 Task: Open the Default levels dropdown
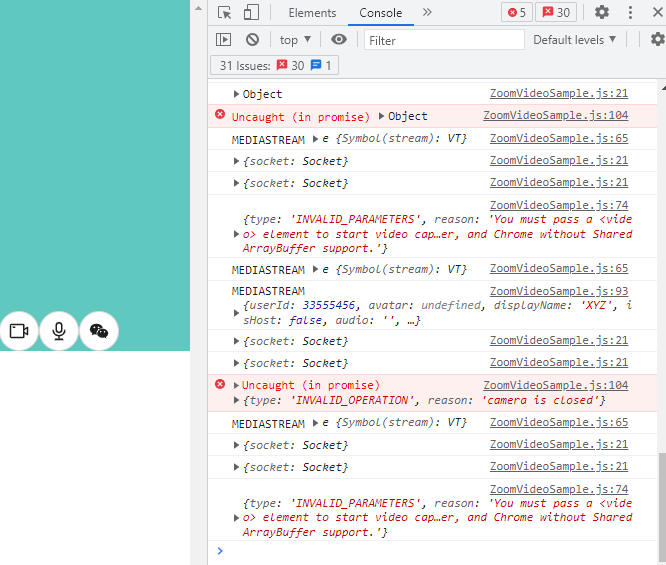click(574, 40)
